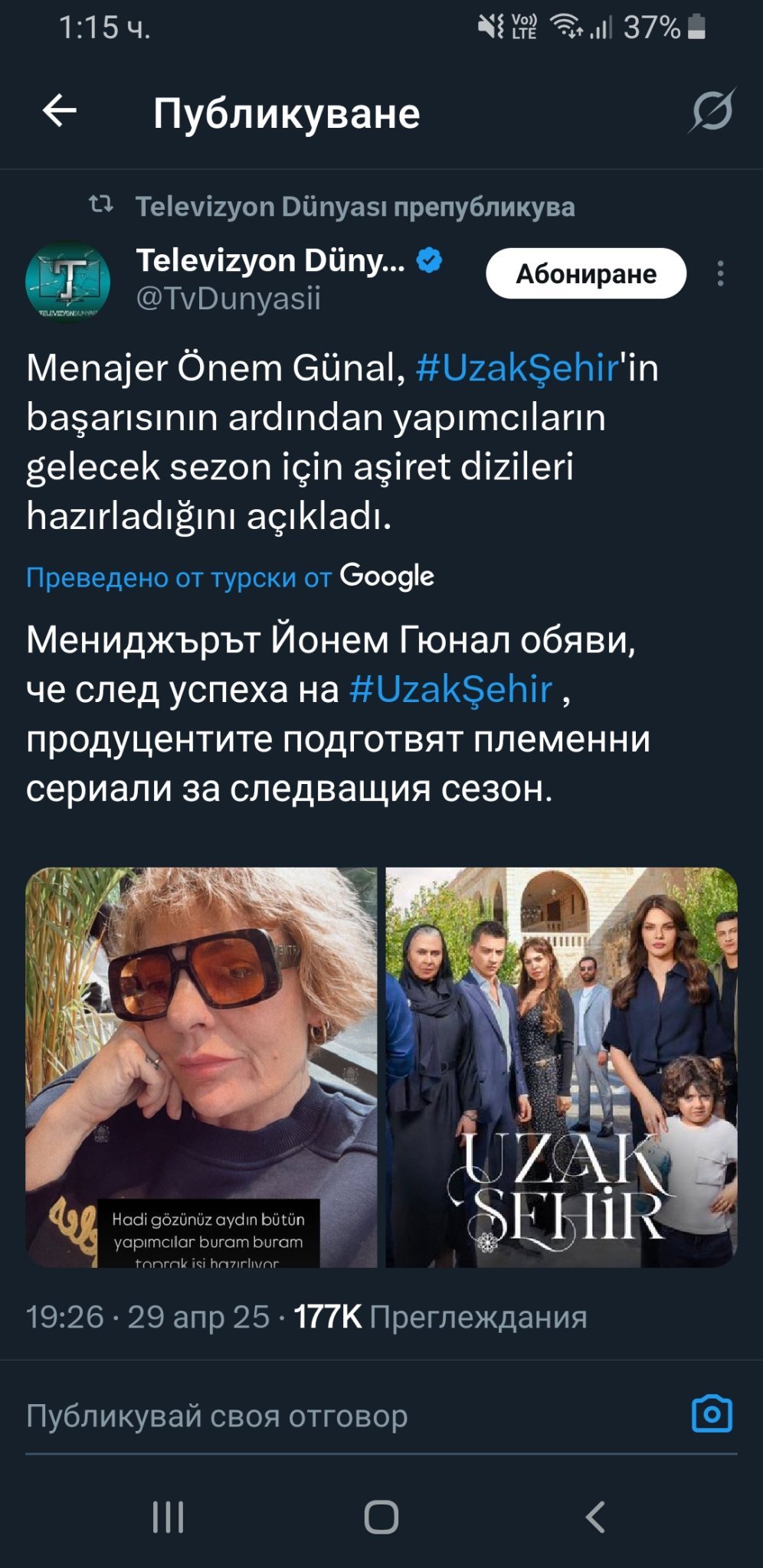The width and height of the screenshot is (763, 1568).
Task: Tap the 177K Преглеждания view count
Action: [440, 1317]
